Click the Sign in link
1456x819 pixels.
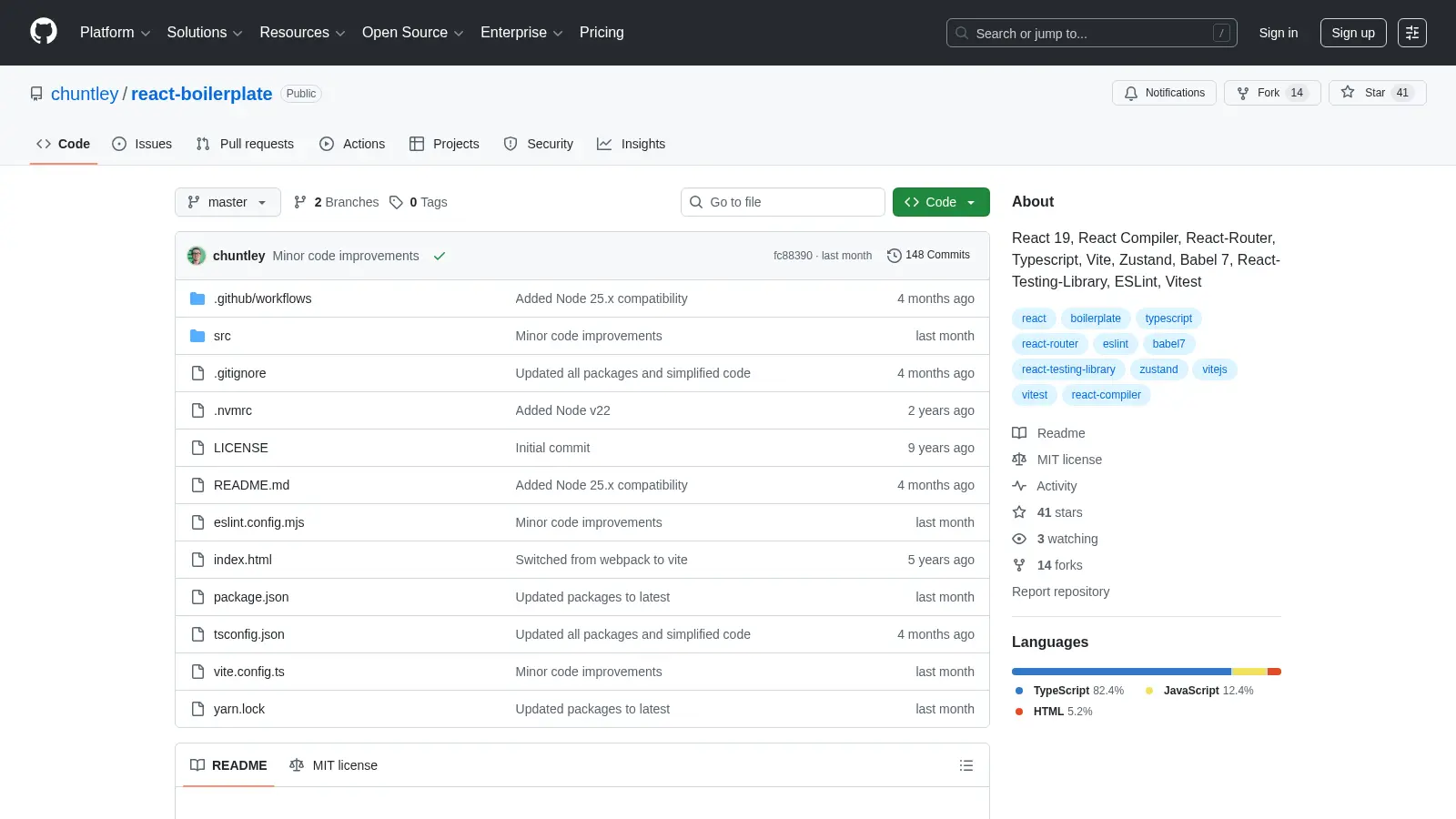tap(1279, 33)
